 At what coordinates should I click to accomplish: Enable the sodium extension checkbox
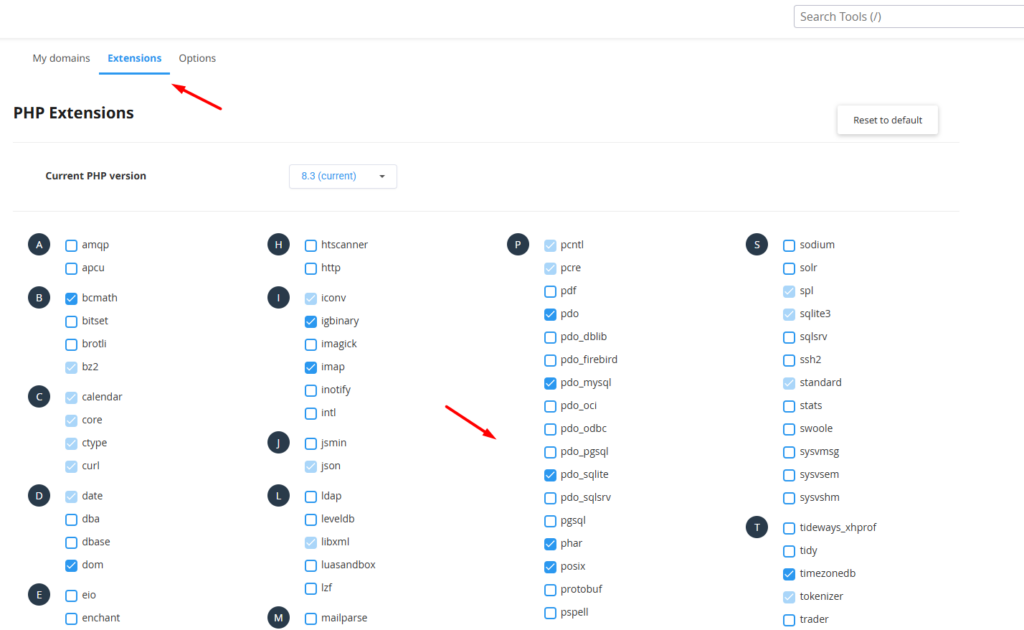[x=789, y=245]
